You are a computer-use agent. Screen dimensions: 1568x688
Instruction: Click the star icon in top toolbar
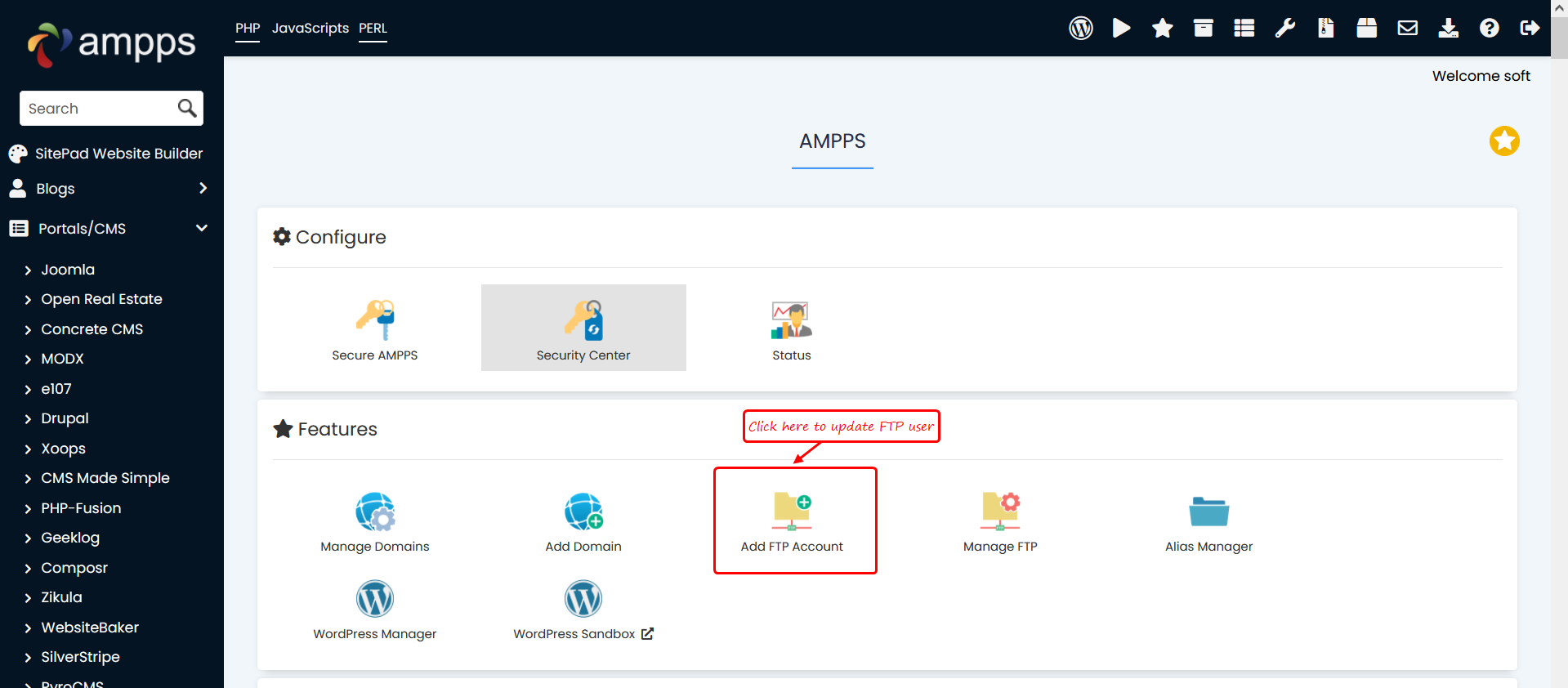[x=1163, y=29]
